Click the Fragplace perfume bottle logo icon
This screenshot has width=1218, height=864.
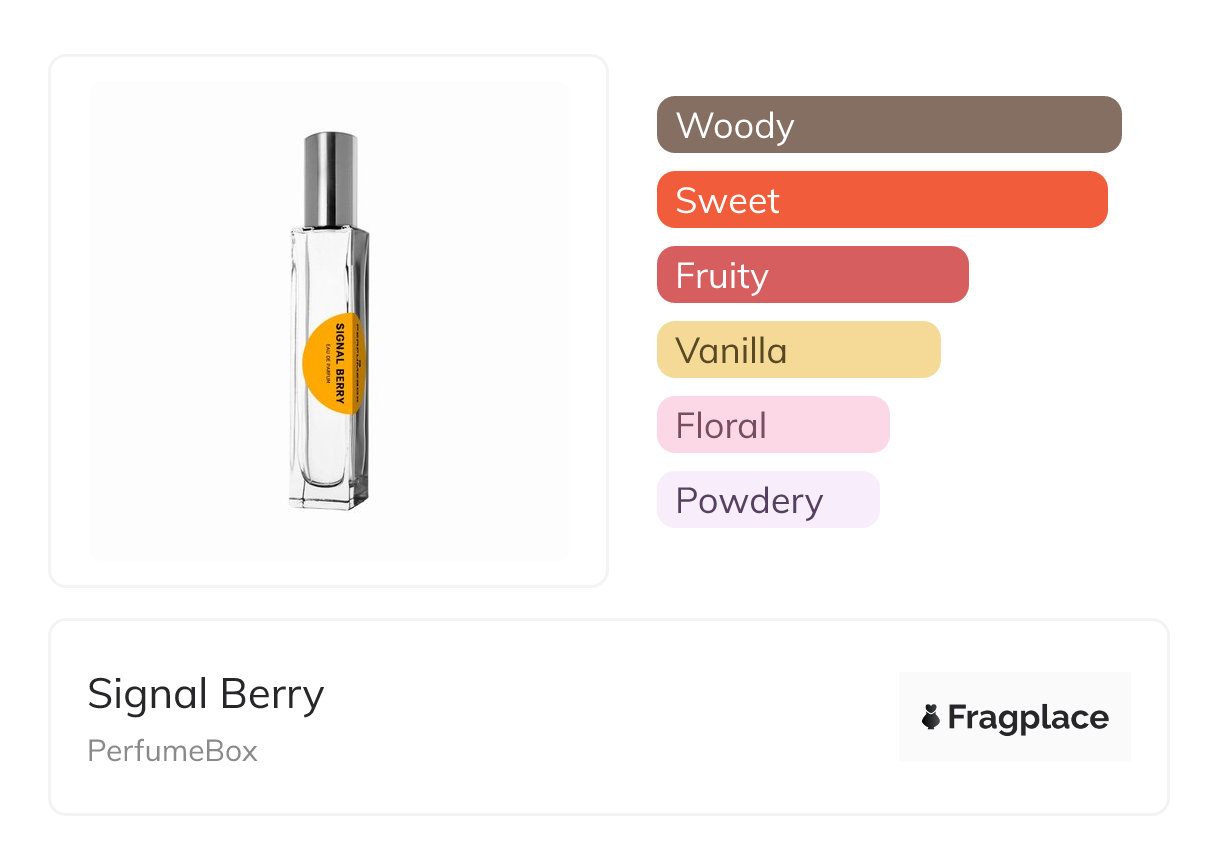[931, 717]
